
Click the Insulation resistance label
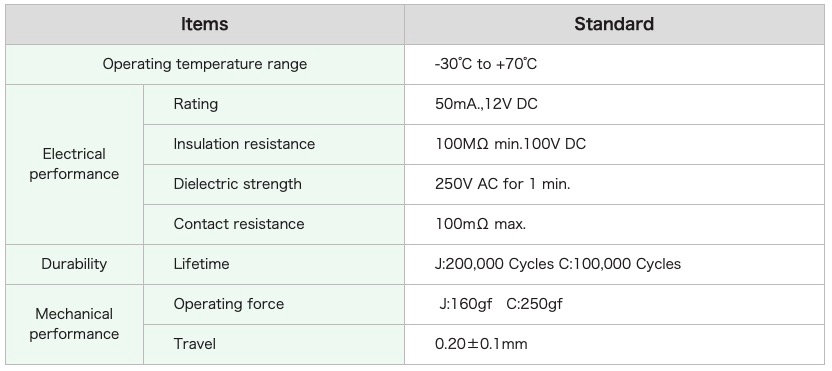click(x=244, y=144)
